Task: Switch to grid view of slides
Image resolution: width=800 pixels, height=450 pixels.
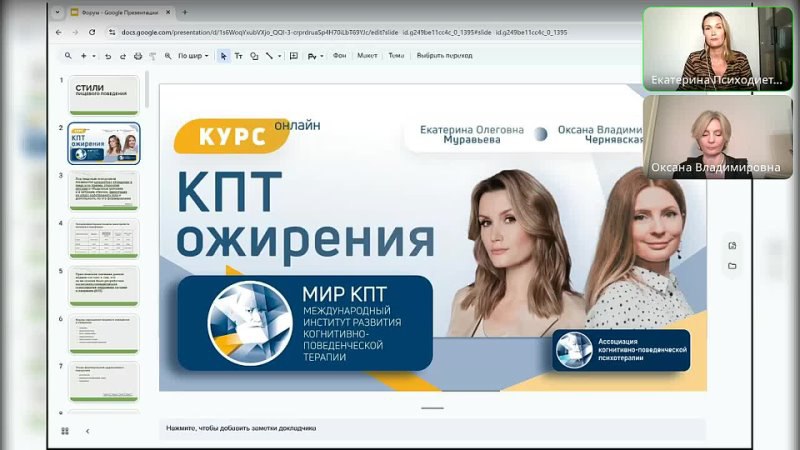Action: [x=65, y=431]
